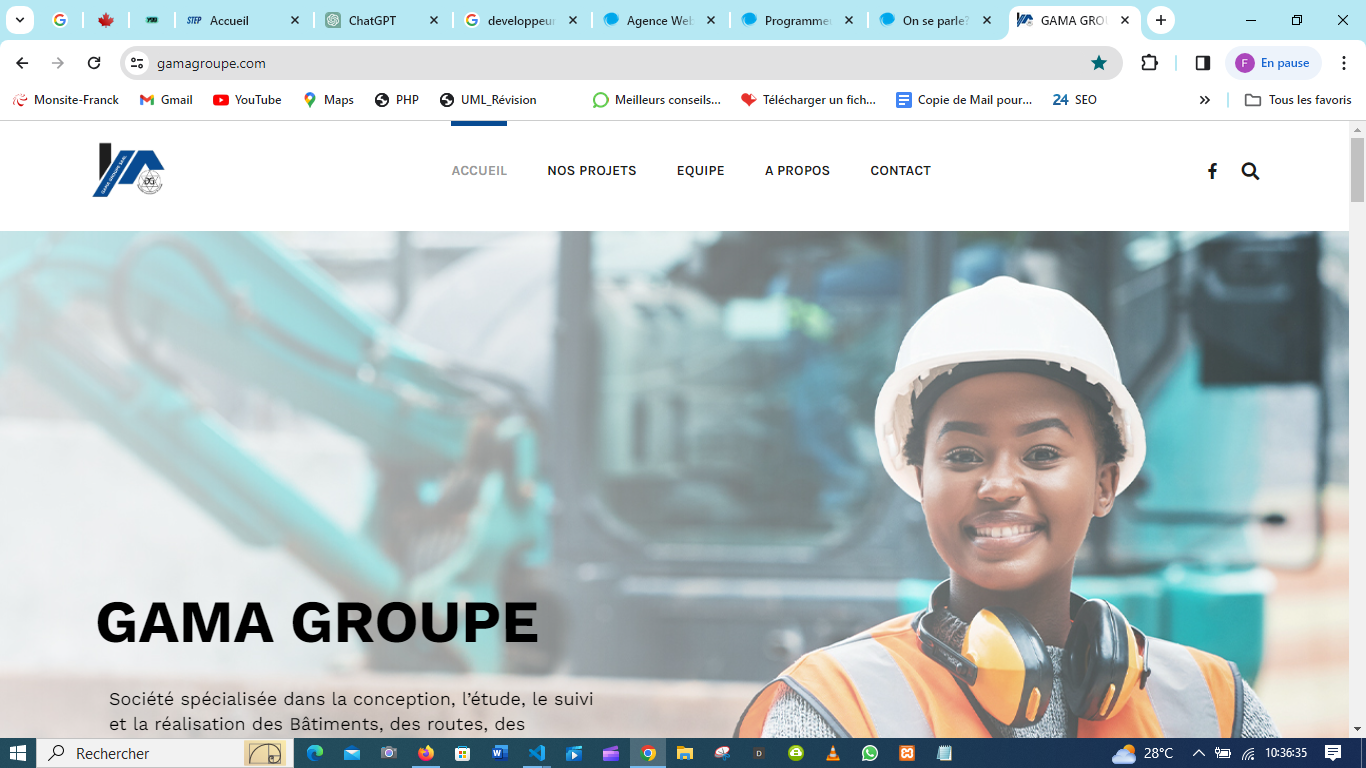Image resolution: width=1366 pixels, height=768 pixels.
Task: Open the Monsite-Franck bookmark
Action: coord(66,100)
